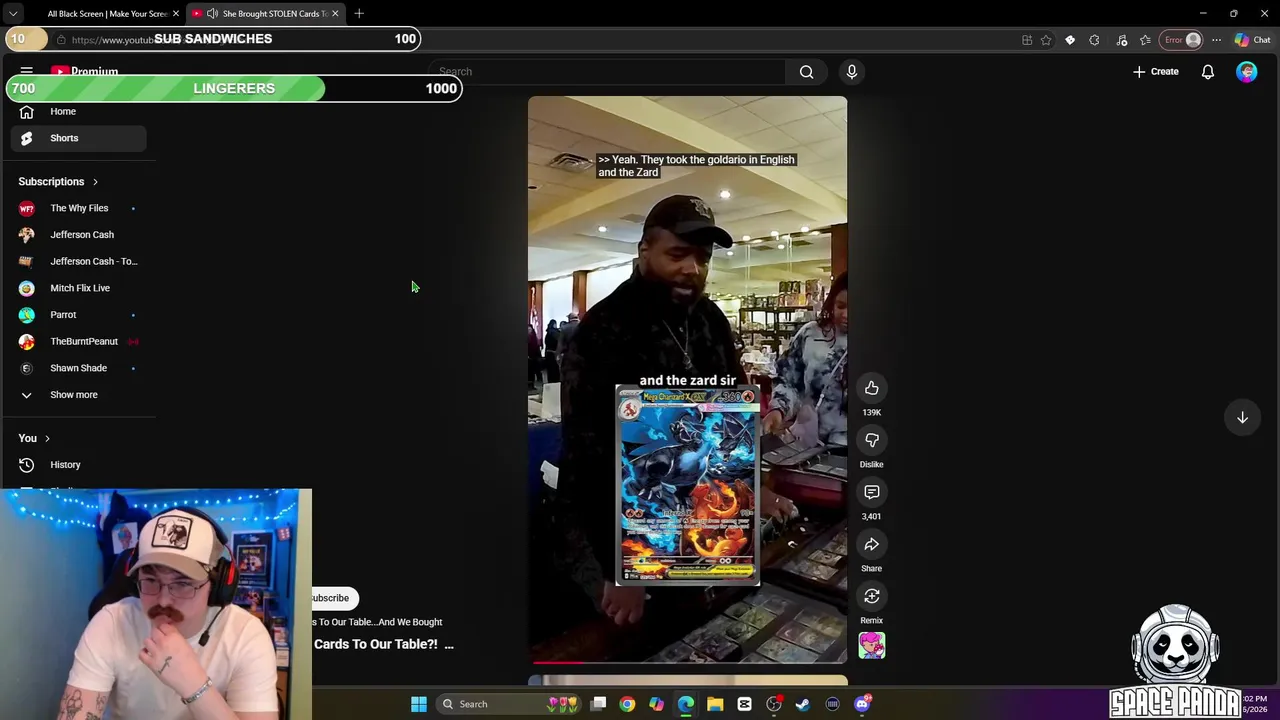1280x720 pixels.
Task: Open Steam from taskbar
Action: click(x=803, y=704)
